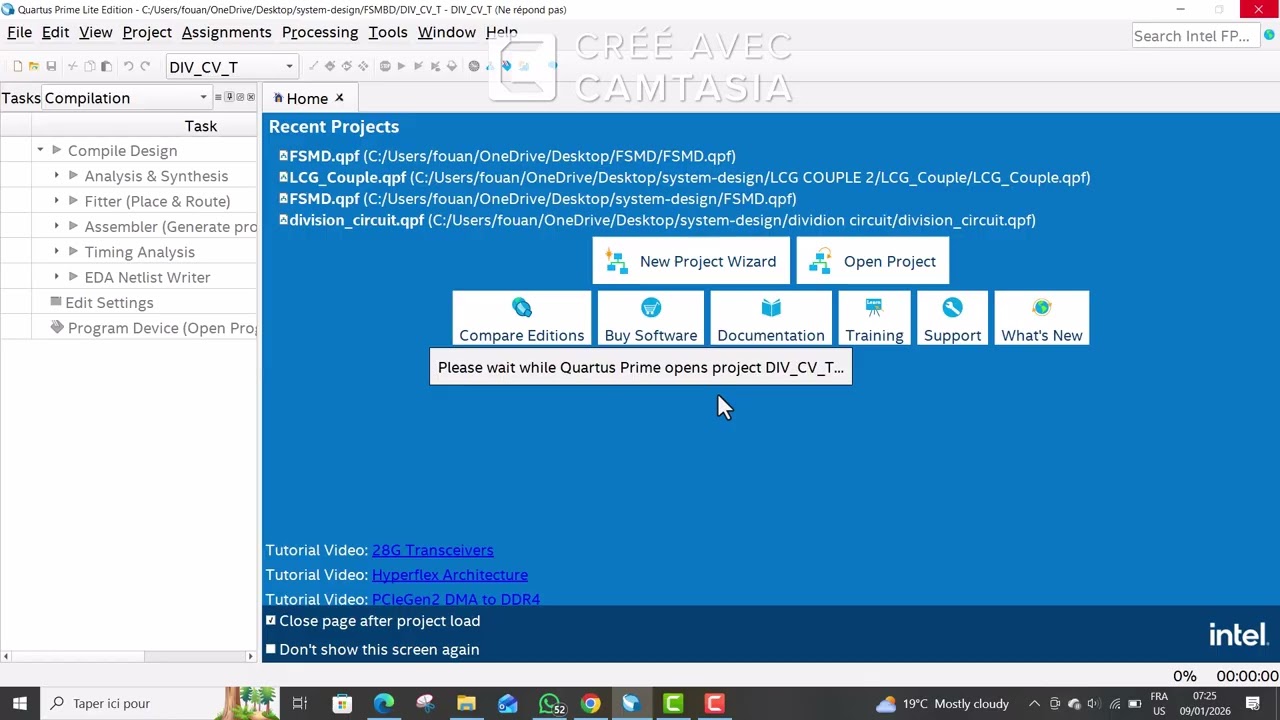Screen dimensions: 1280x720
Task: Click the New File toolbar icon
Action: click(x=17, y=66)
